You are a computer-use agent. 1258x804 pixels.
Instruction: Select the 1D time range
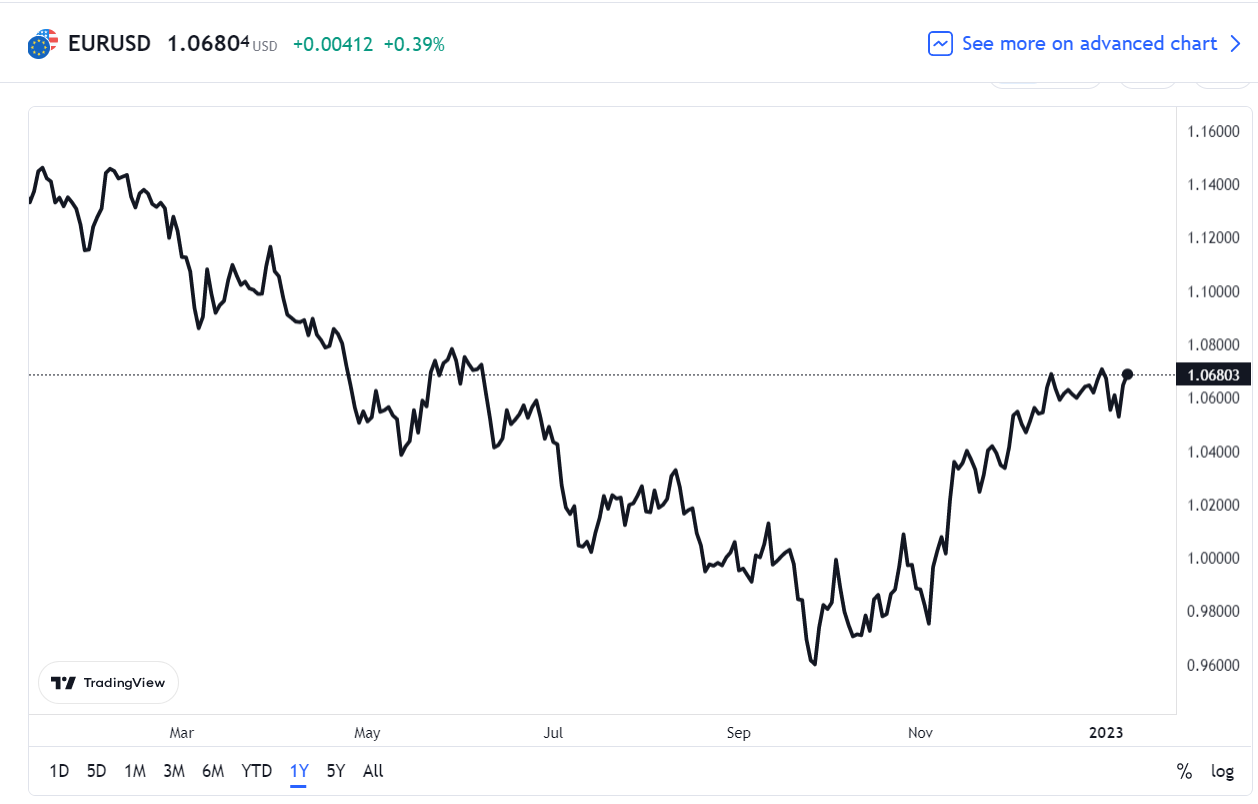click(59, 771)
